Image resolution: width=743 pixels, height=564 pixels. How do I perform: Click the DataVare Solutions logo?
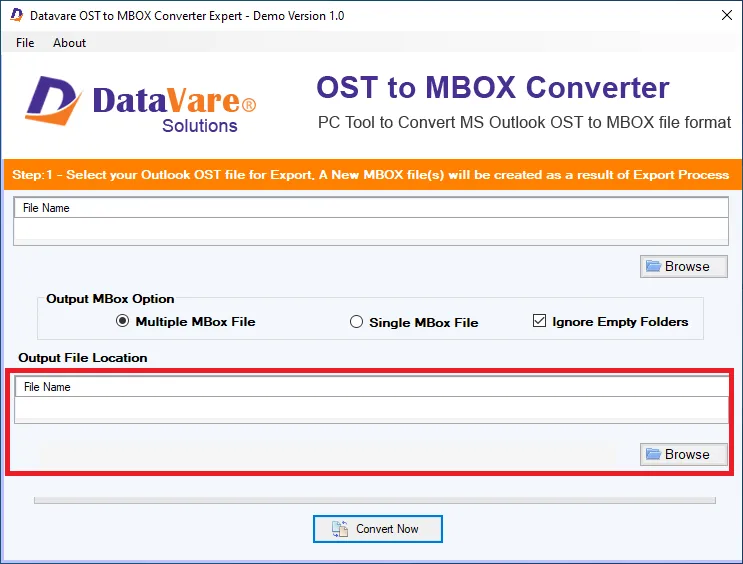tap(141, 104)
